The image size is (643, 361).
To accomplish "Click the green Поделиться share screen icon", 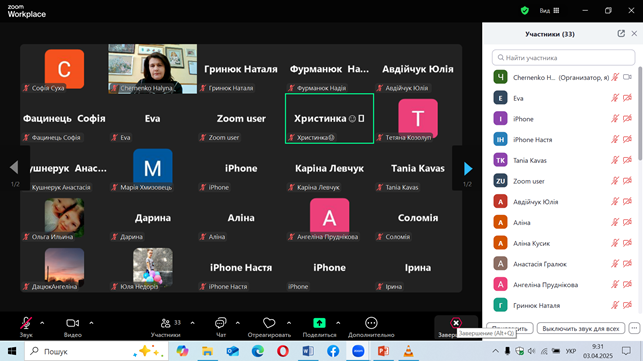I will pos(319,323).
